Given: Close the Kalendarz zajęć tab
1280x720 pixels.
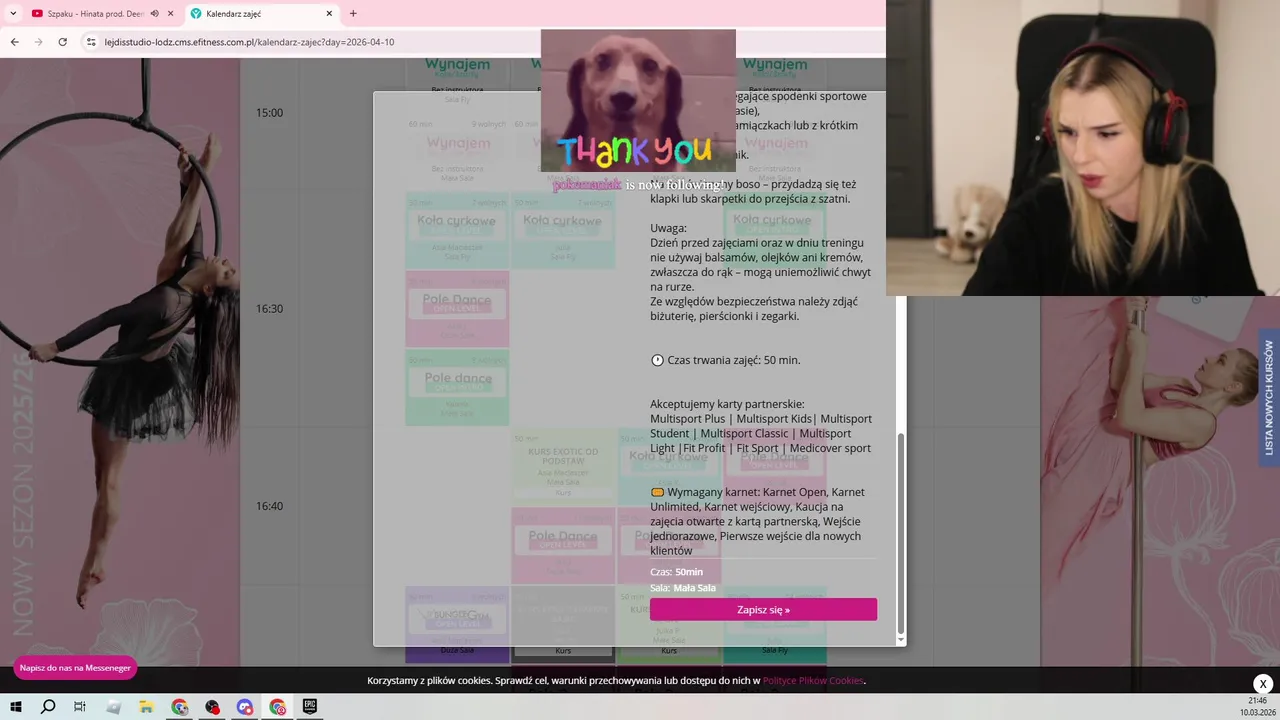Looking at the screenshot, I should pyautogui.click(x=330, y=14).
